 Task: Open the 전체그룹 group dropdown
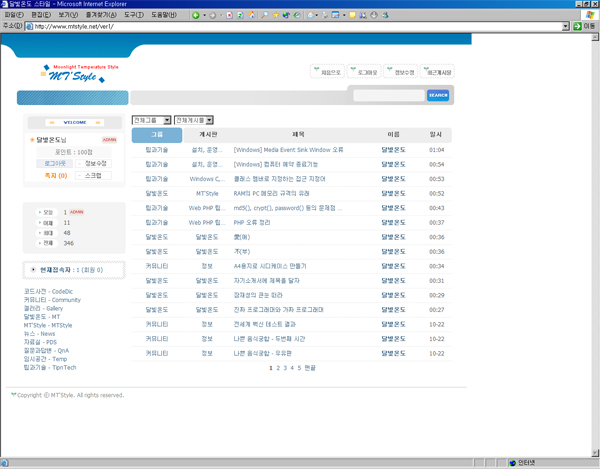pyautogui.click(x=151, y=120)
